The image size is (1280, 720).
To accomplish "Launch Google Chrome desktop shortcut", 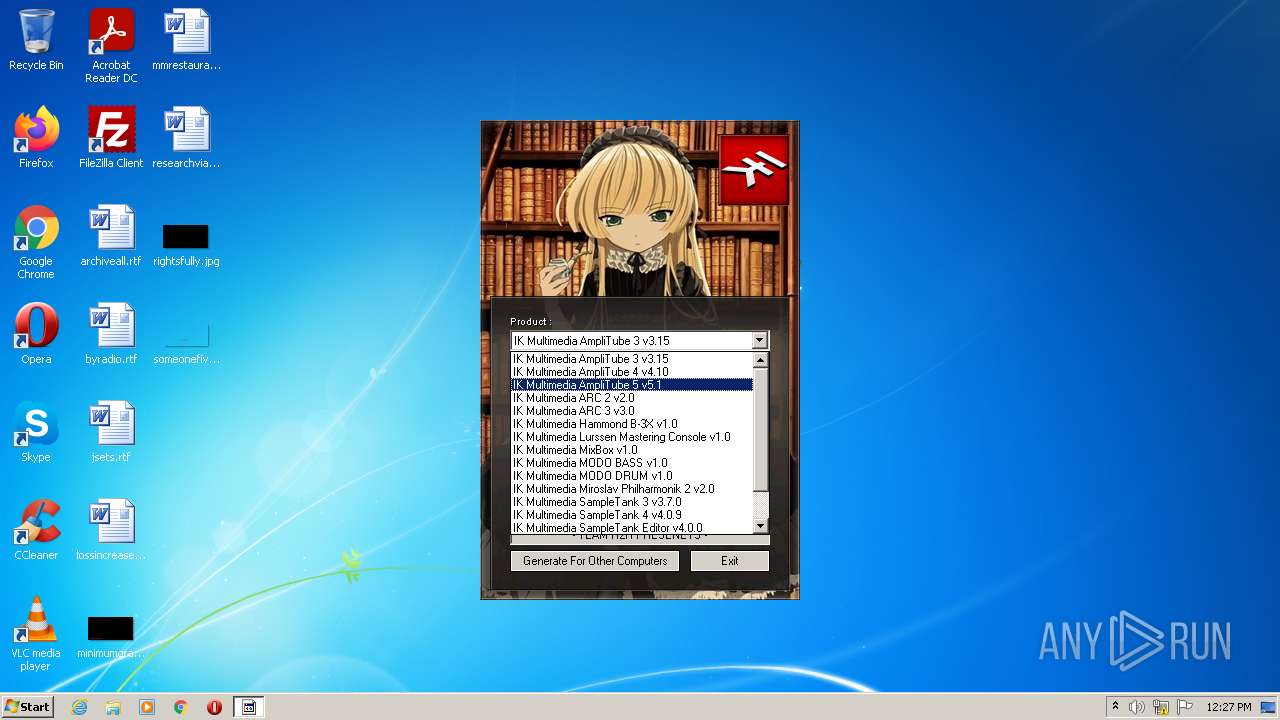I will [x=36, y=242].
